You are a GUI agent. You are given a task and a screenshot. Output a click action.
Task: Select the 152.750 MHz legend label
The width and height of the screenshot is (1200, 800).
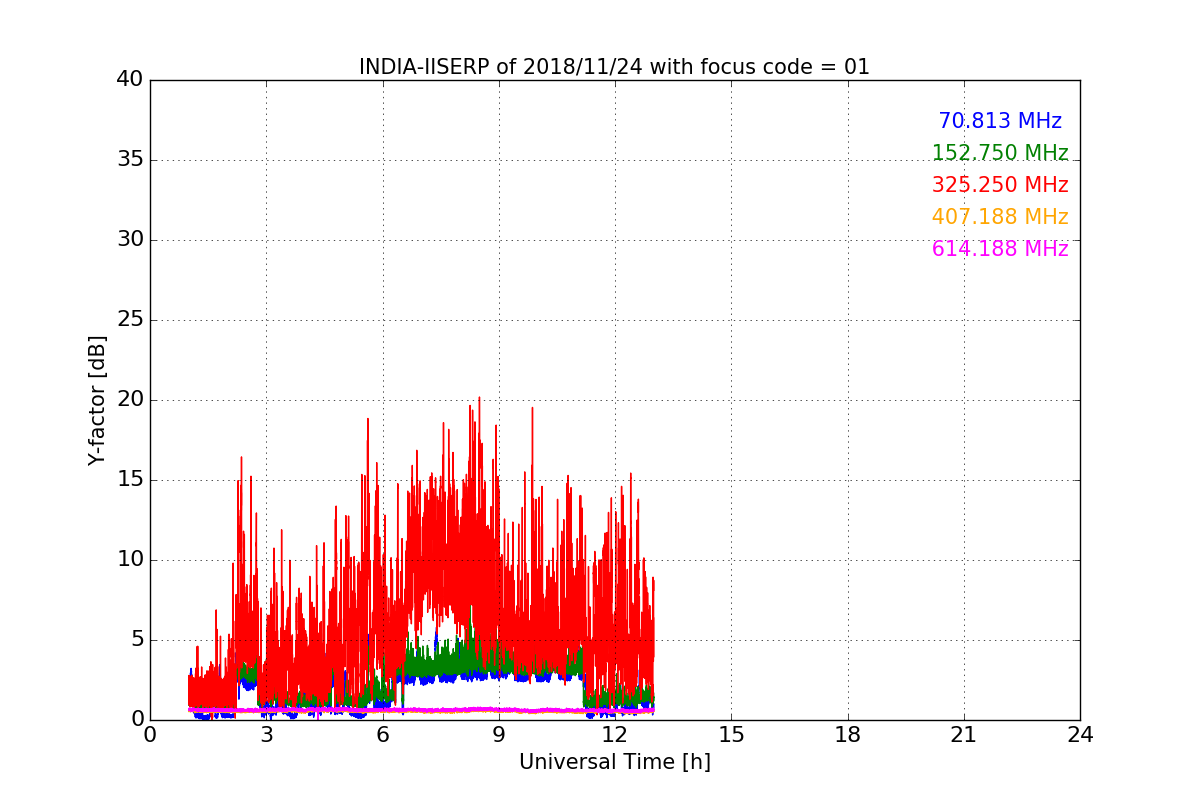pyautogui.click(x=1000, y=153)
